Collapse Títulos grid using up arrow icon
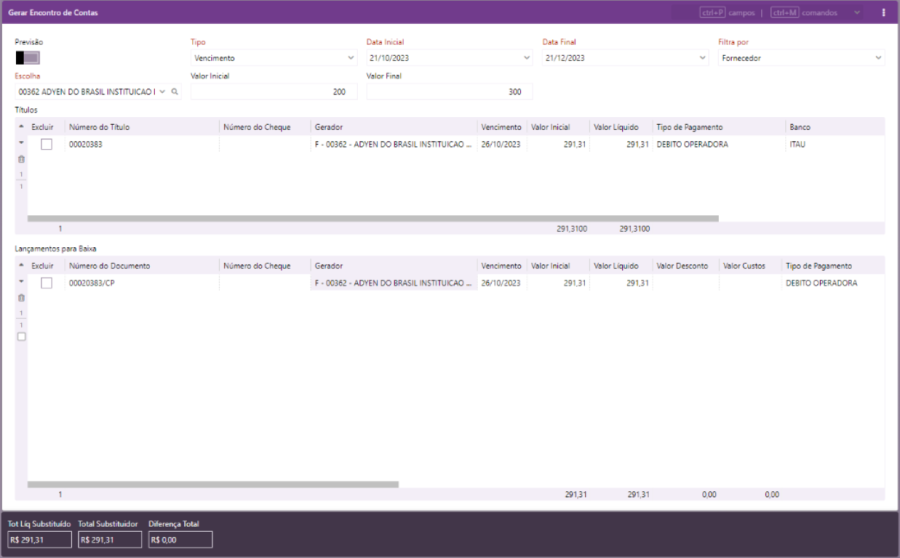Image resolution: width=900 pixels, height=558 pixels. point(21,126)
